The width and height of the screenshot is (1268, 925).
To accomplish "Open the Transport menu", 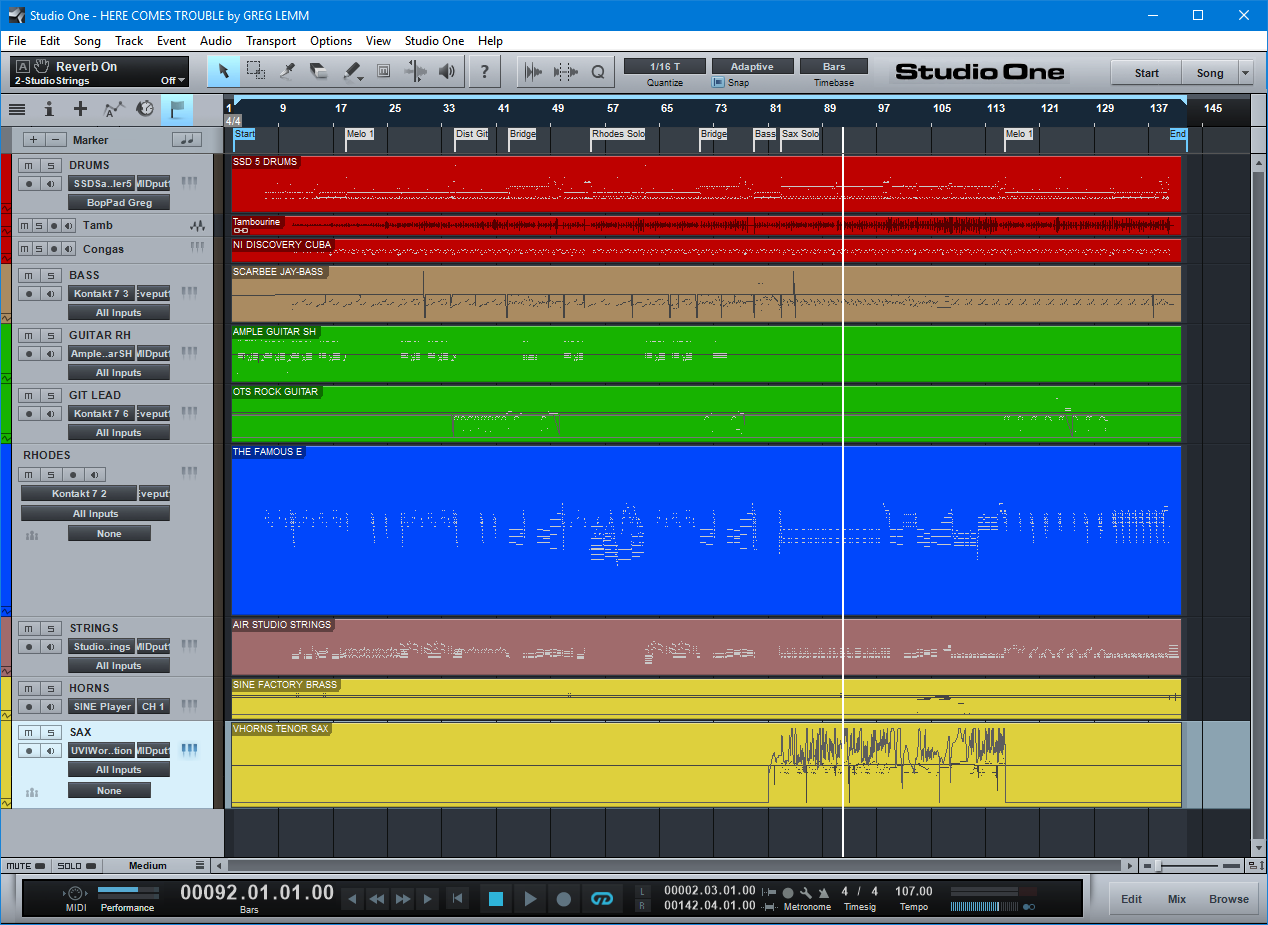I will 271,41.
